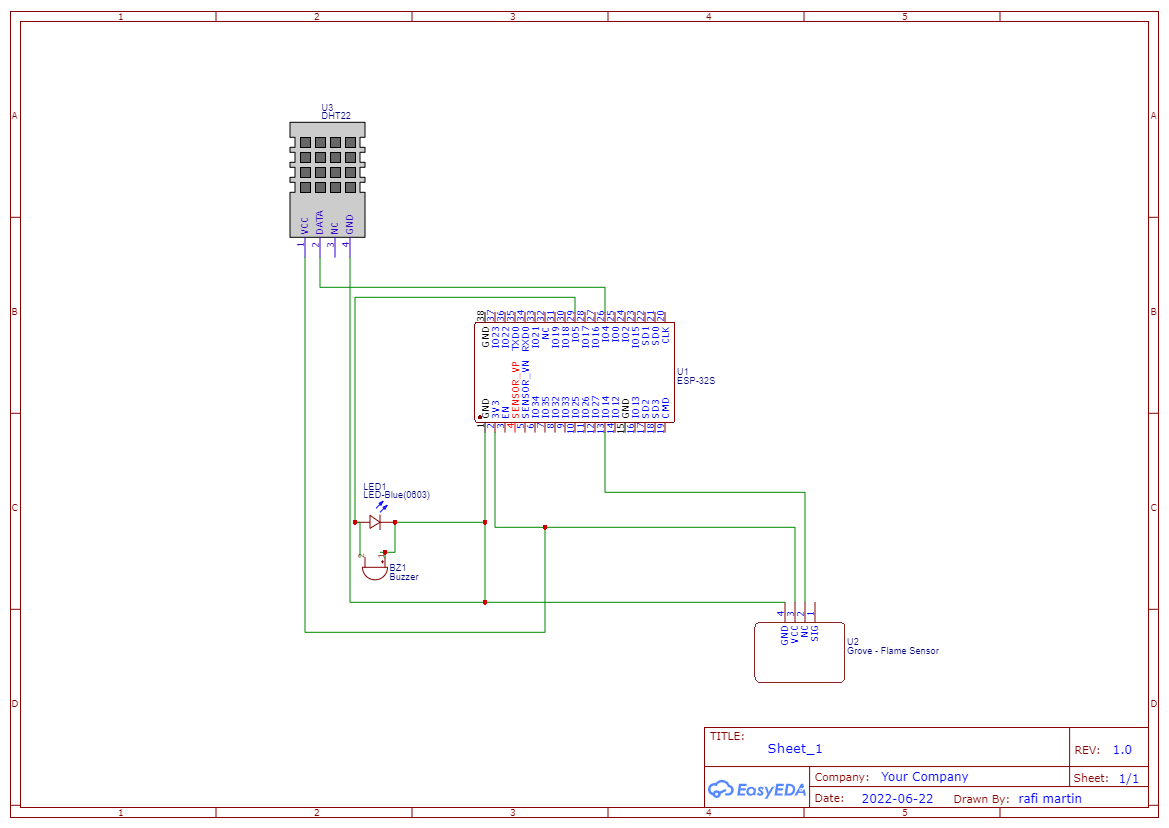
Task: Click the date 2022-06-22 field
Action: (895, 798)
